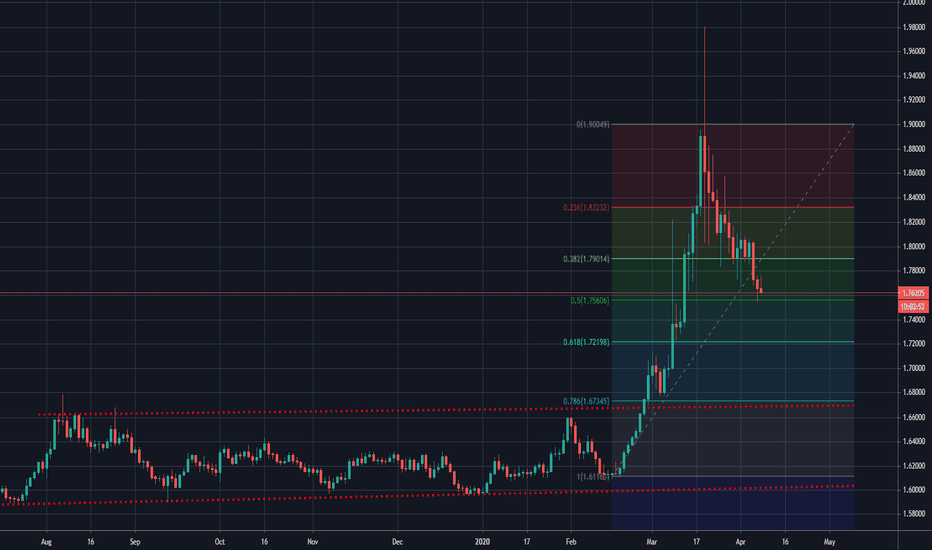Select the 1.68000 price axis value

click(x=914, y=392)
